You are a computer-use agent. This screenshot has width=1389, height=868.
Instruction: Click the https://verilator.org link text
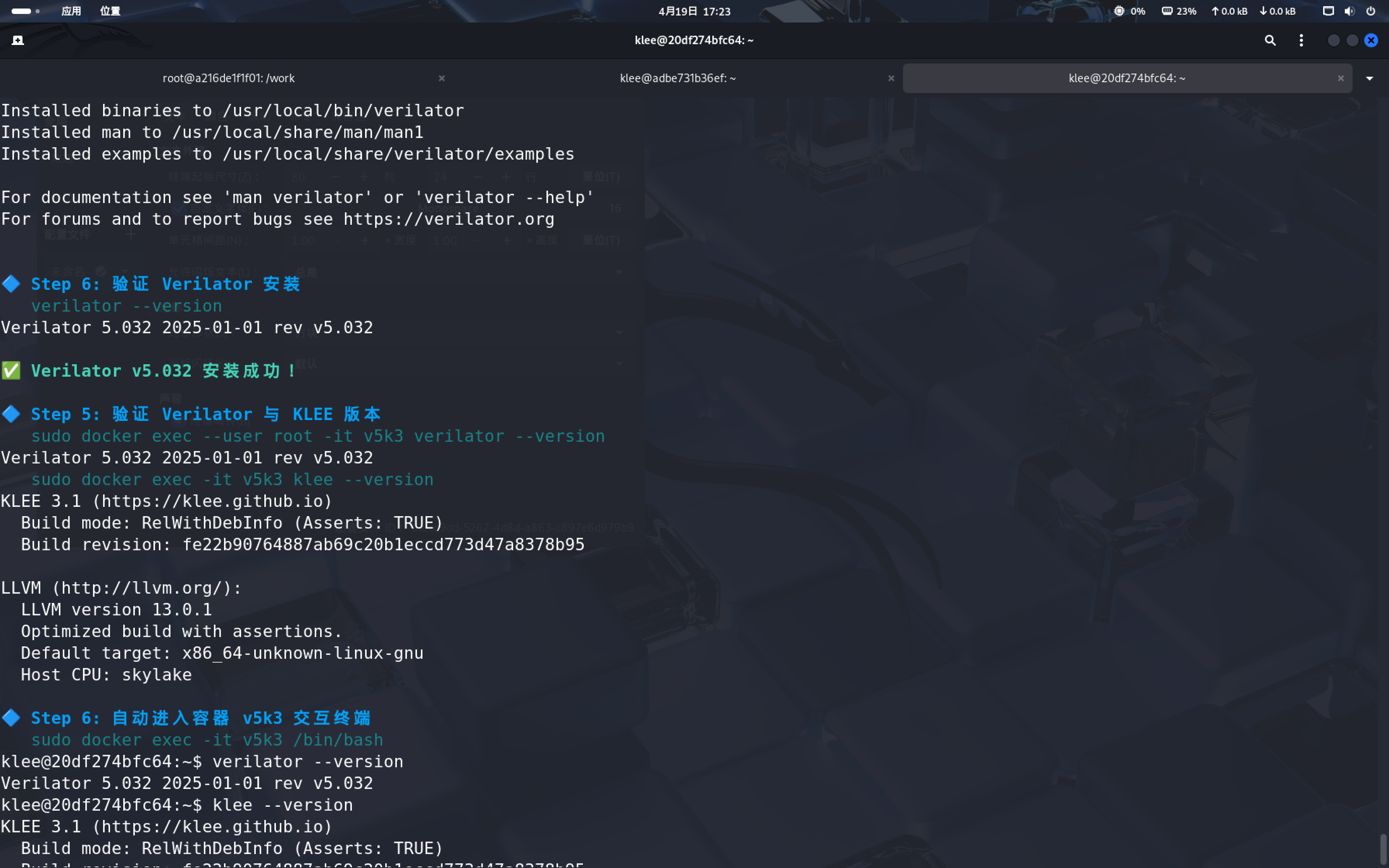coord(449,219)
